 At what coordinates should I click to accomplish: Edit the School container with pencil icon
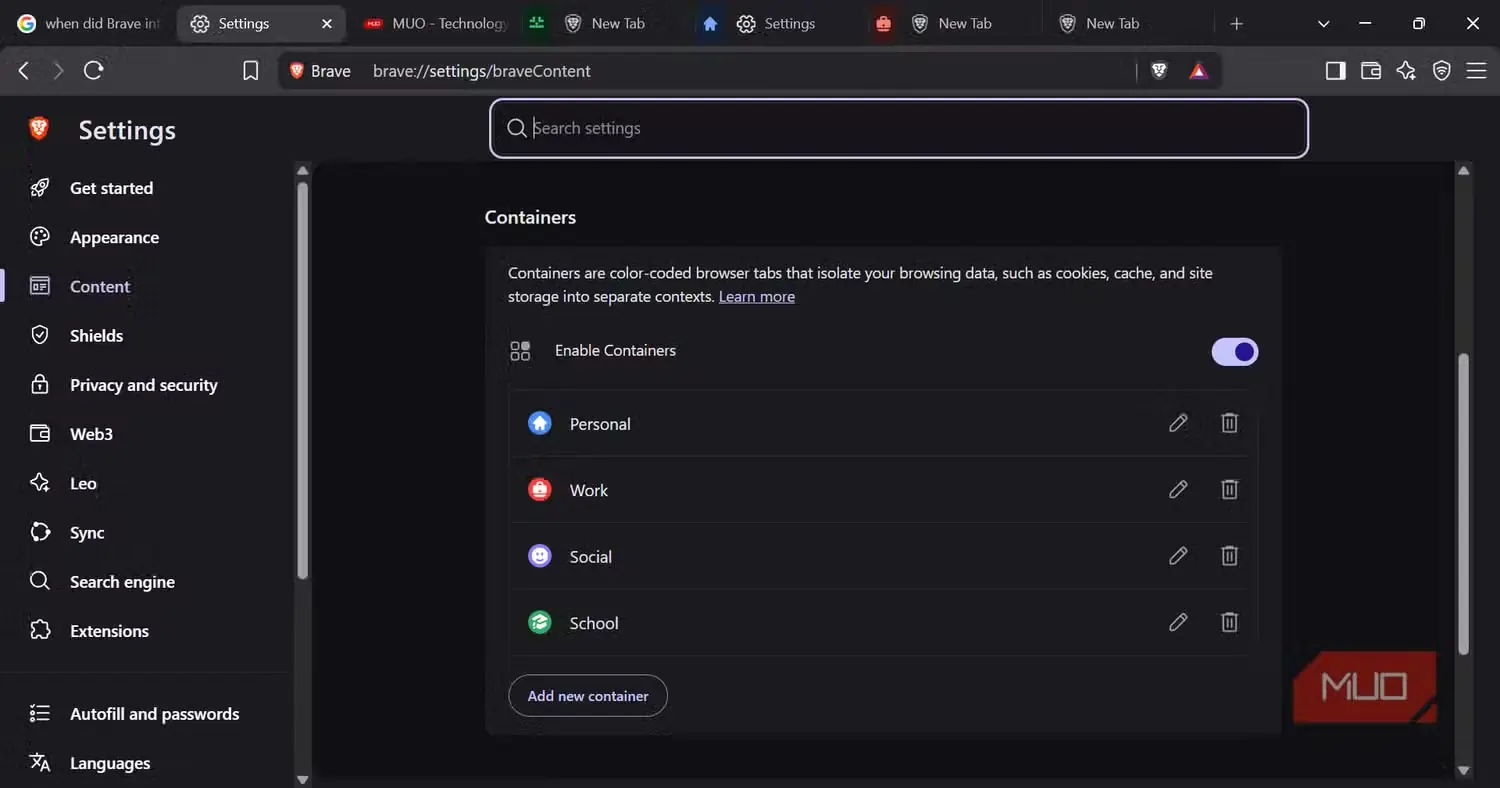(x=1178, y=622)
